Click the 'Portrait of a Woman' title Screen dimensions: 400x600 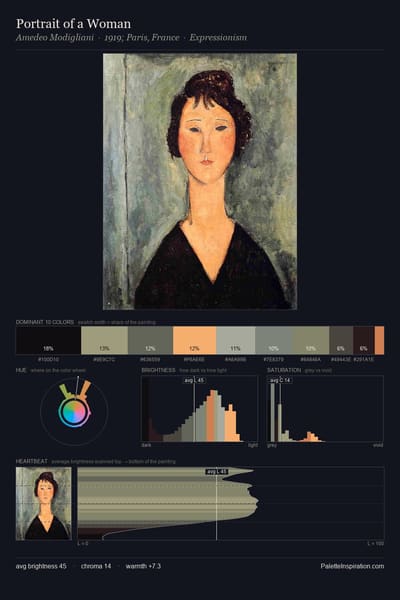(73, 24)
